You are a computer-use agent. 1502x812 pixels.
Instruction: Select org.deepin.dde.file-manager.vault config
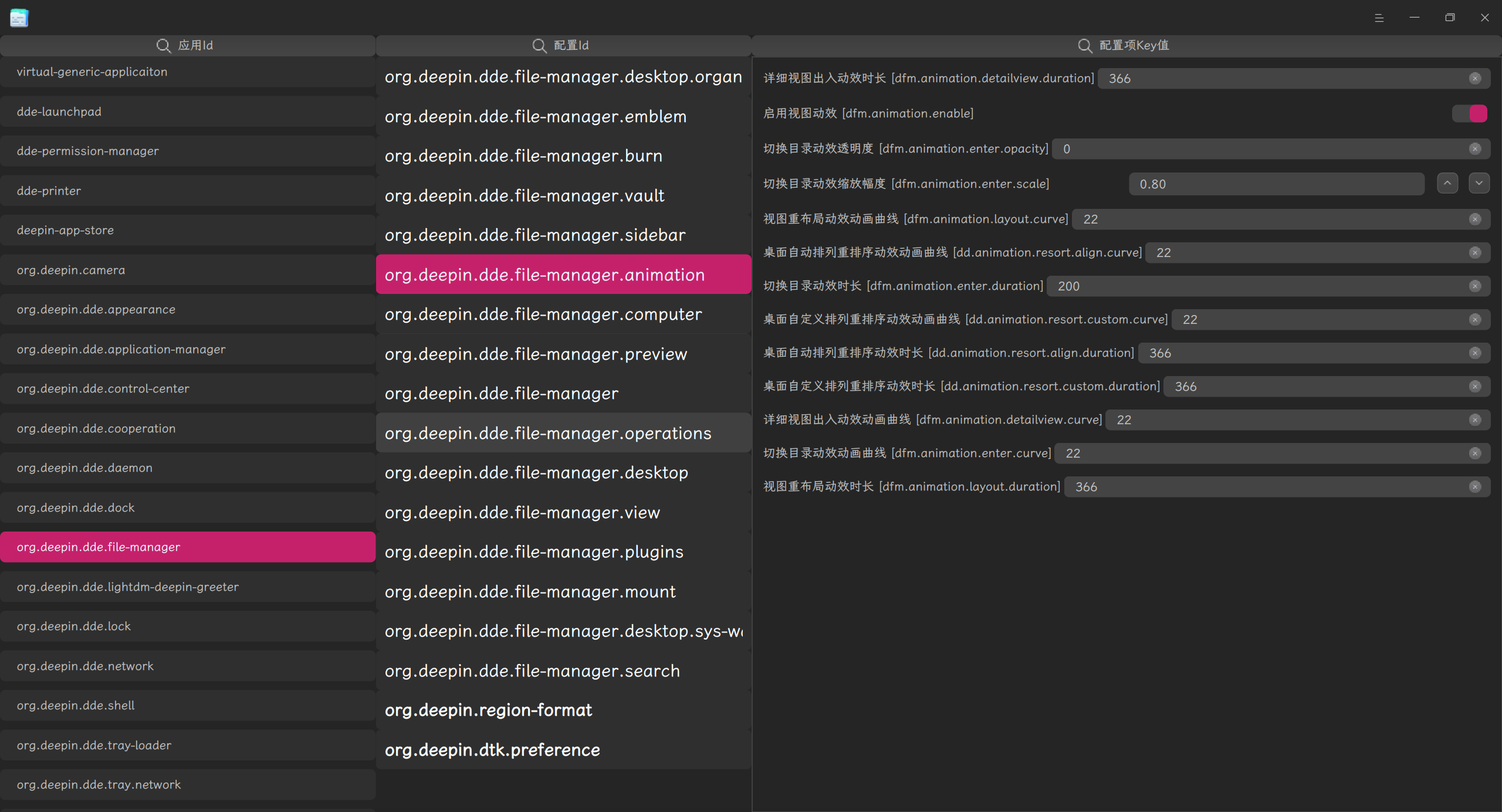tap(563, 195)
